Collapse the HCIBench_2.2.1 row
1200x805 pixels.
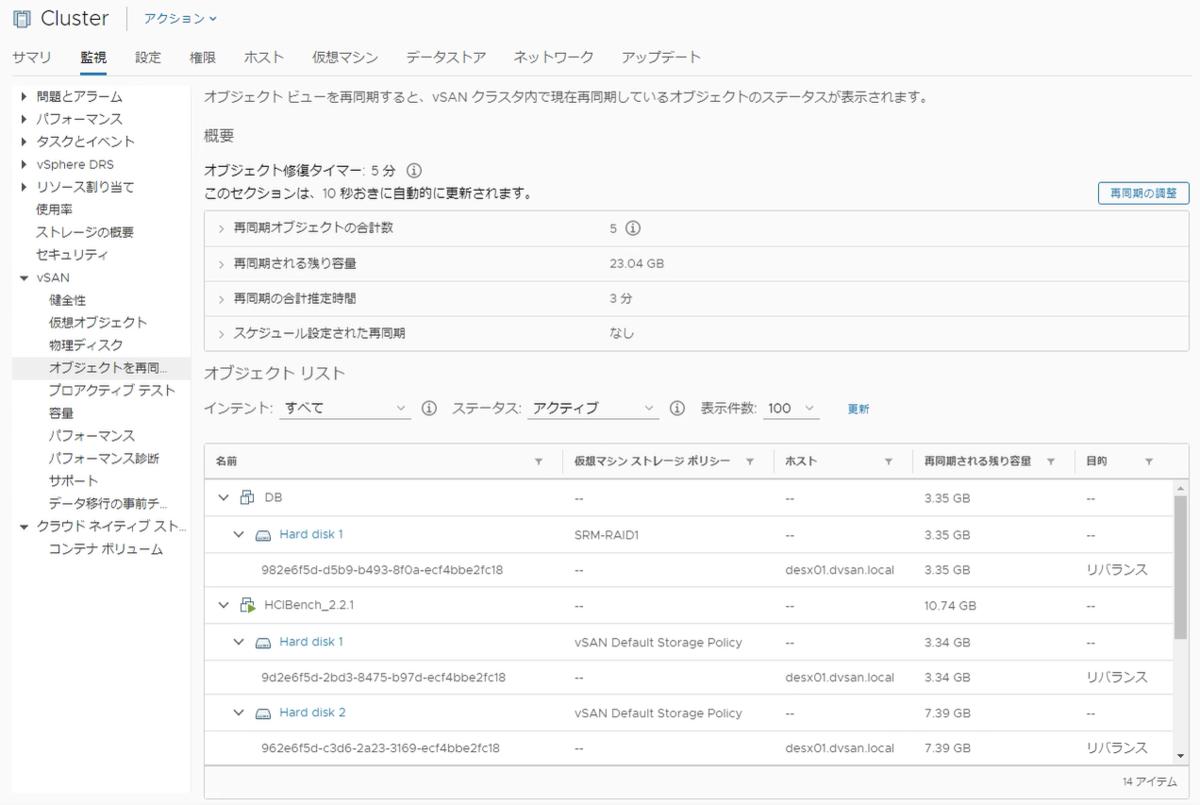pos(221,605)
